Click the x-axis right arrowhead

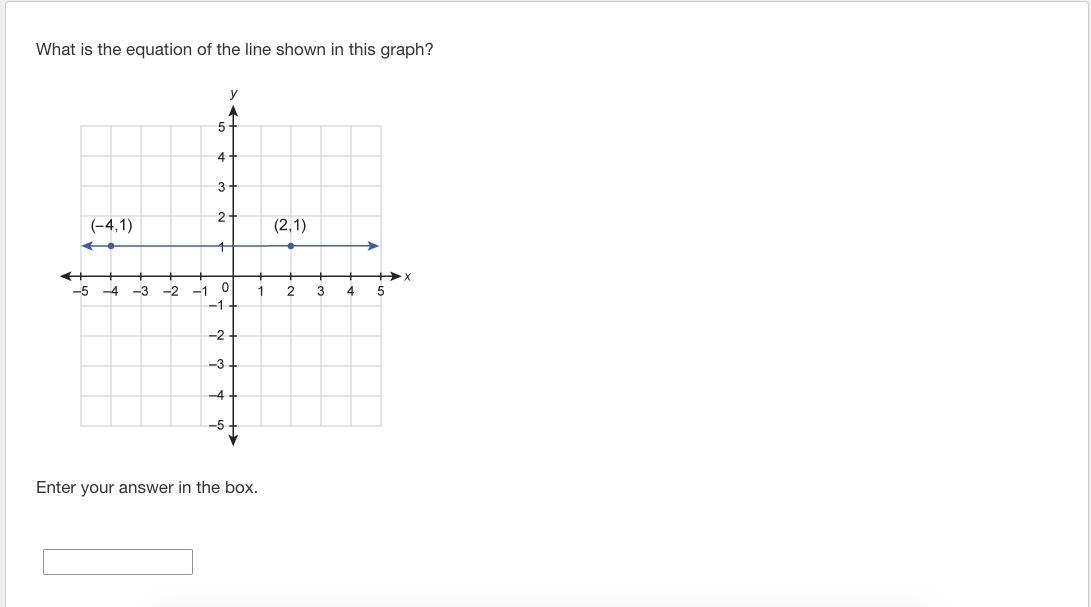click(395, 276)
